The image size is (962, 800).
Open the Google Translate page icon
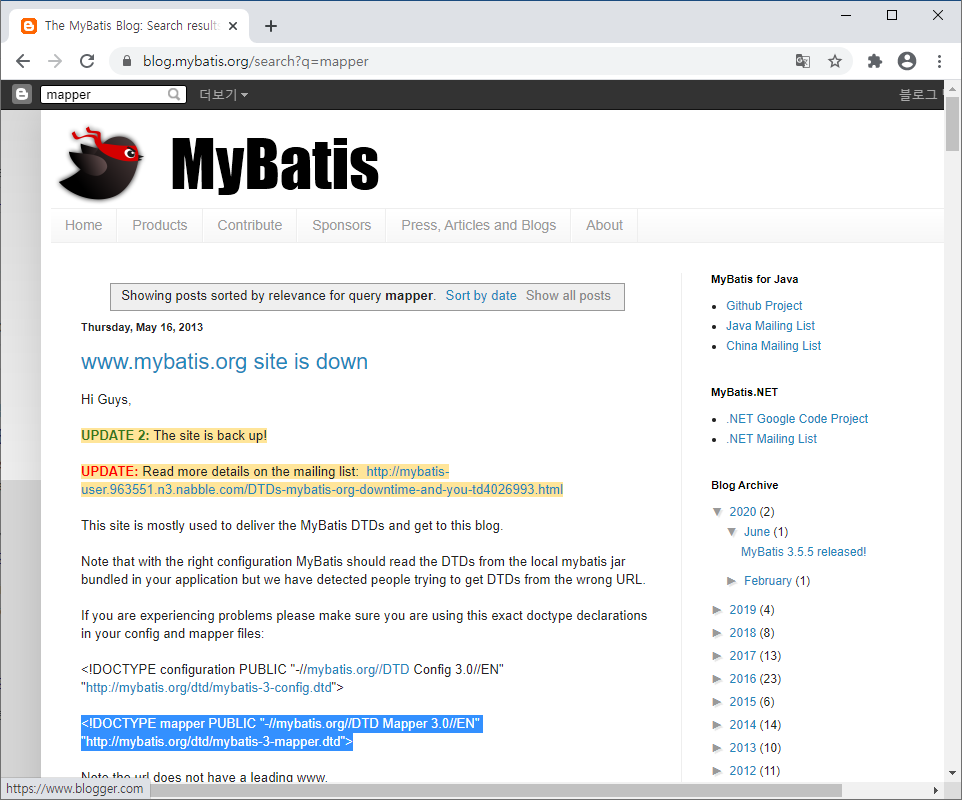point(802,61)
